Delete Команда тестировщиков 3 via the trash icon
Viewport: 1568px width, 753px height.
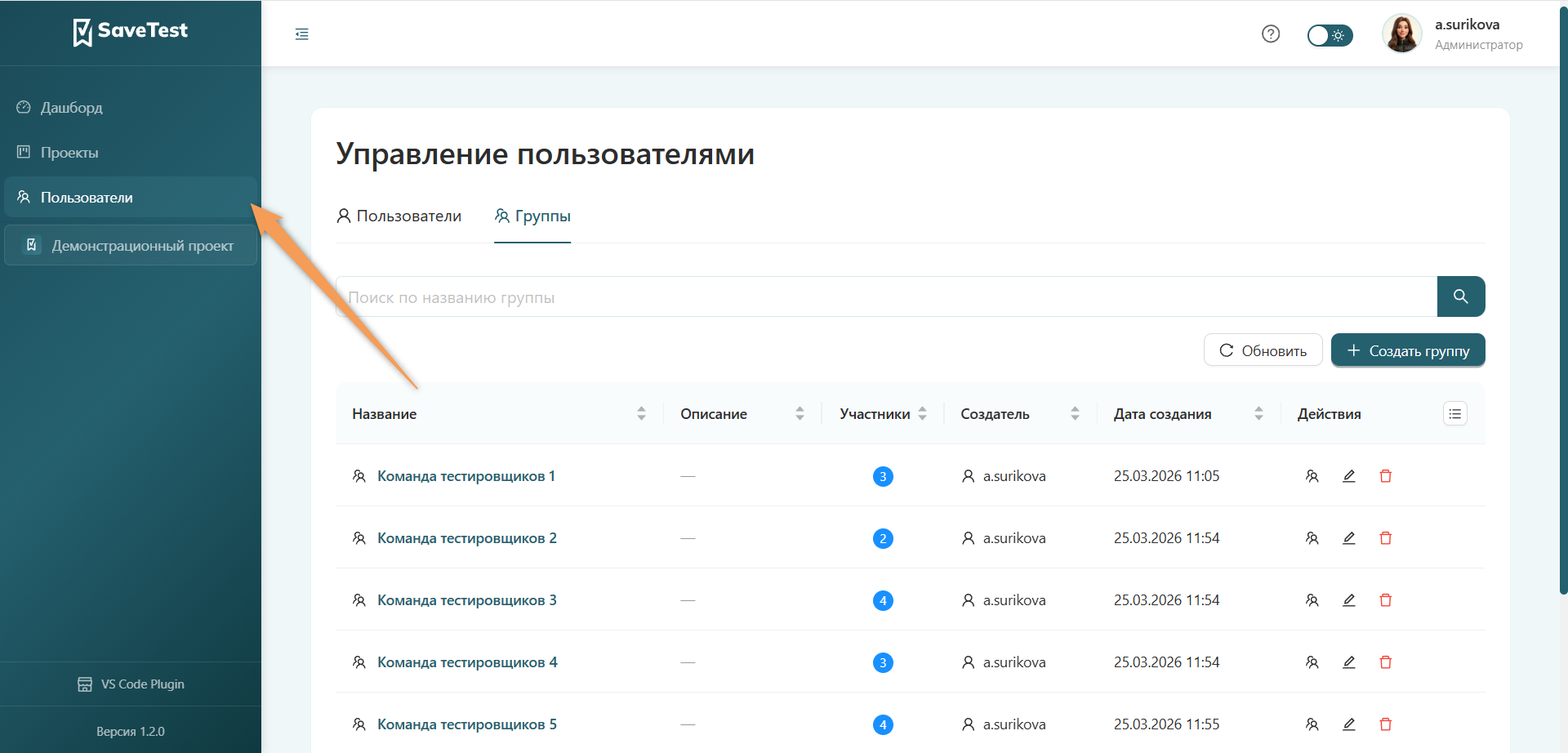[x=1385, y=599]
